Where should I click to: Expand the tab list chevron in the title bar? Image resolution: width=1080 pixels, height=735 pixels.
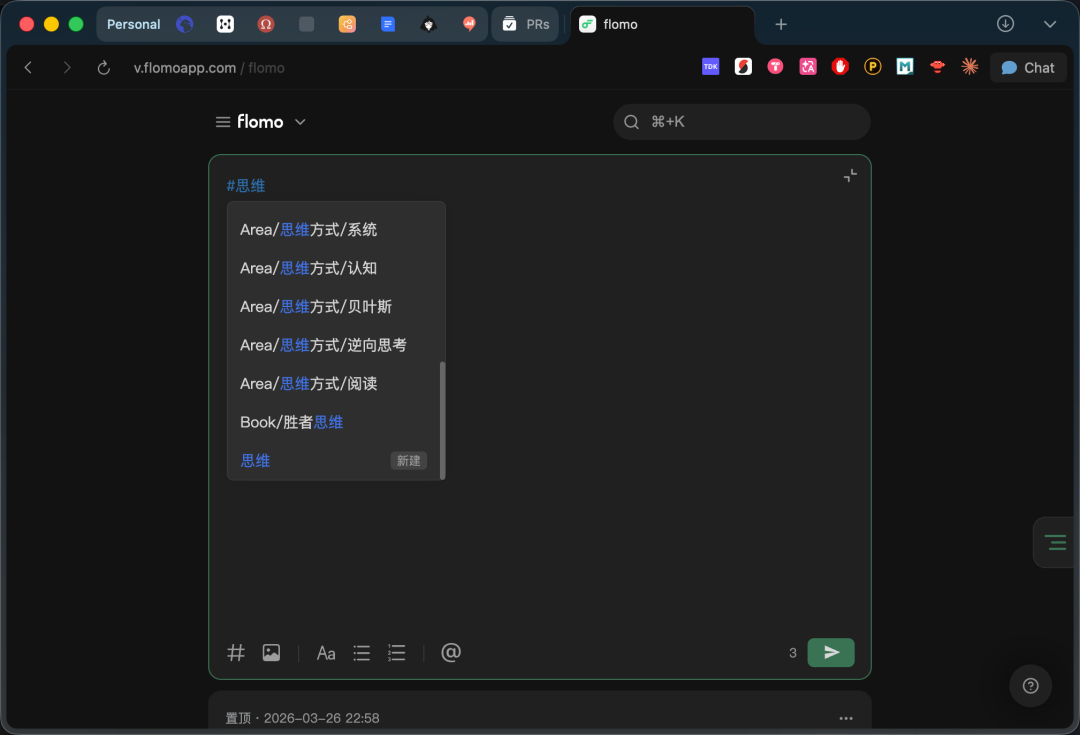[x=1050, y=24]
